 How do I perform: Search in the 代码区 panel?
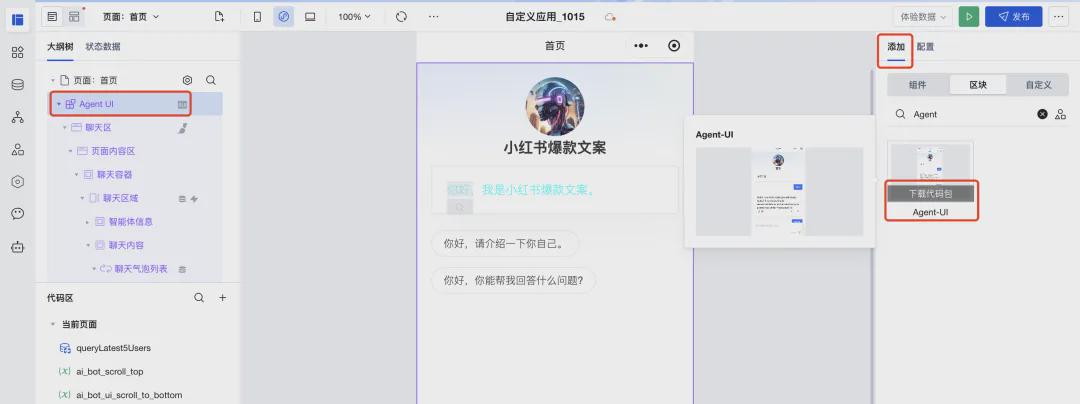[x=199, y=298]
